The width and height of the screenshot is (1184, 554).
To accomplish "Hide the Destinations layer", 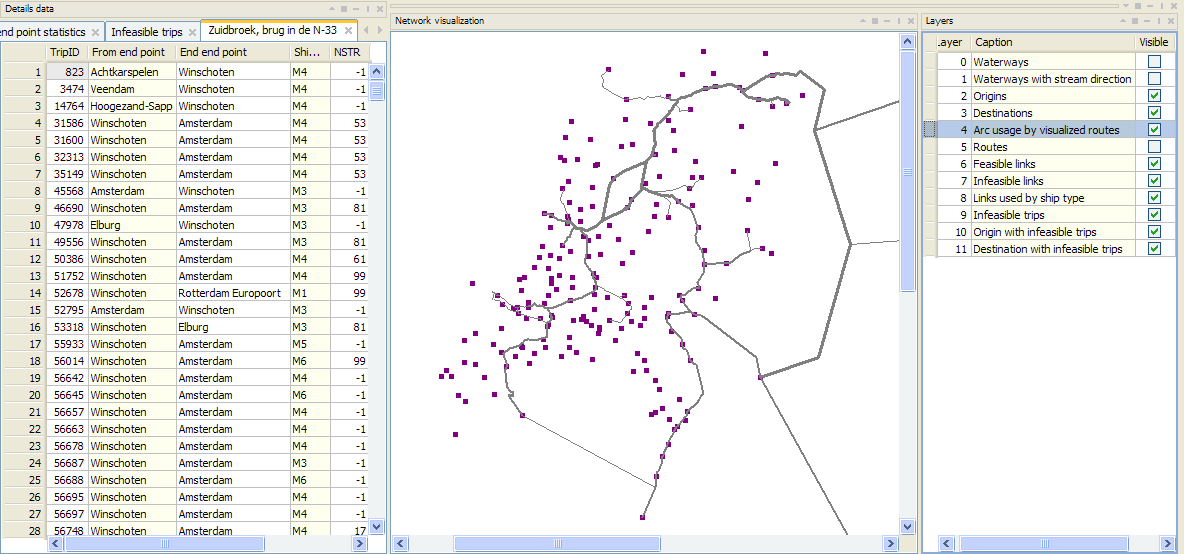I will coord(1155,112).
